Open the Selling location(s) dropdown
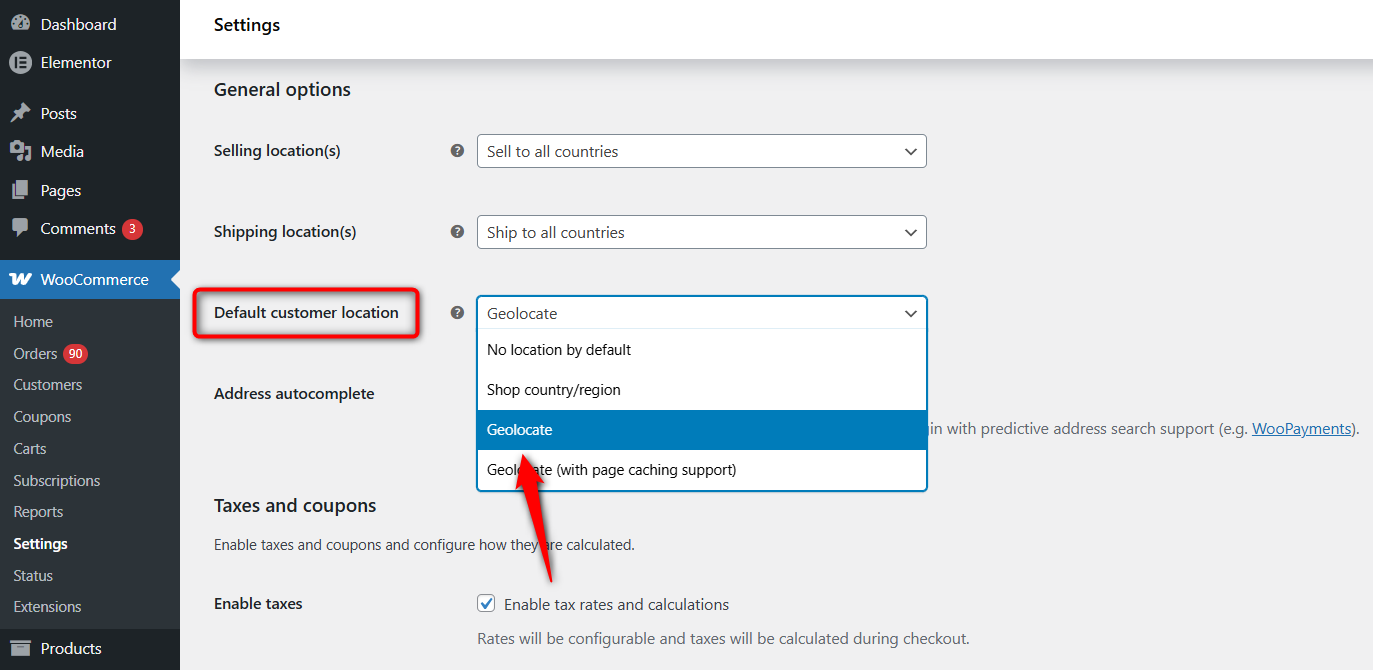This screenshot has width=1373, height=670. click(700, 151)
